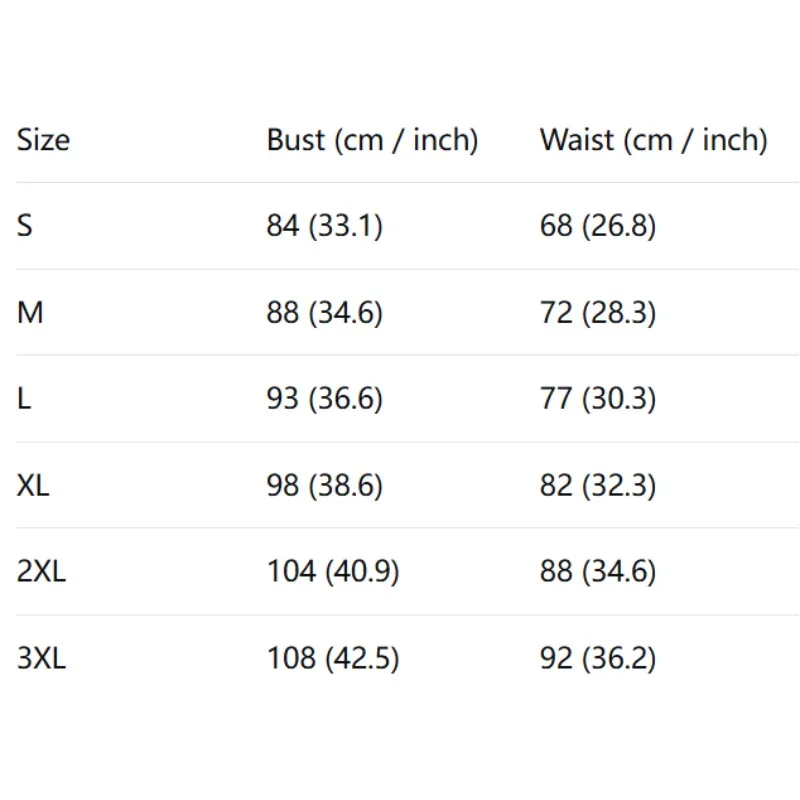The image size is (800, 800).
Task: Click bust value 98 (38.6)
Action: coord(324,486)
